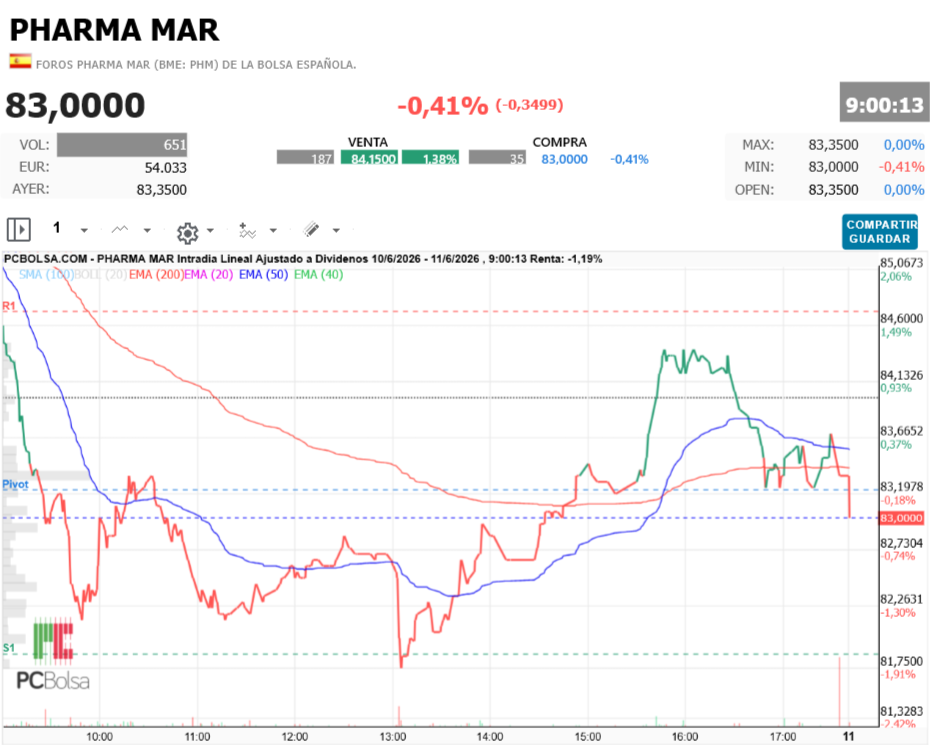
Task: Click the 11 date label on the time axis
Action: pos(849,736)
